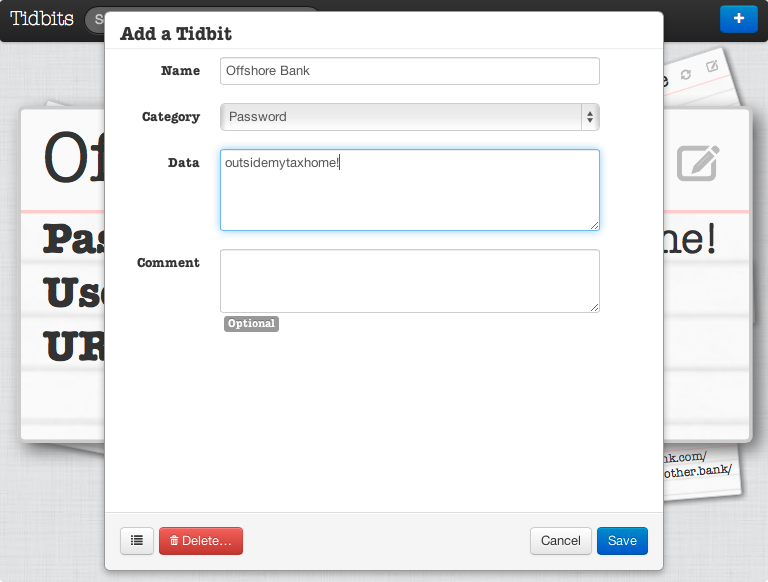
Task: Click the Name field containing Offshore Bank
Action: click(x=409, y=71)
